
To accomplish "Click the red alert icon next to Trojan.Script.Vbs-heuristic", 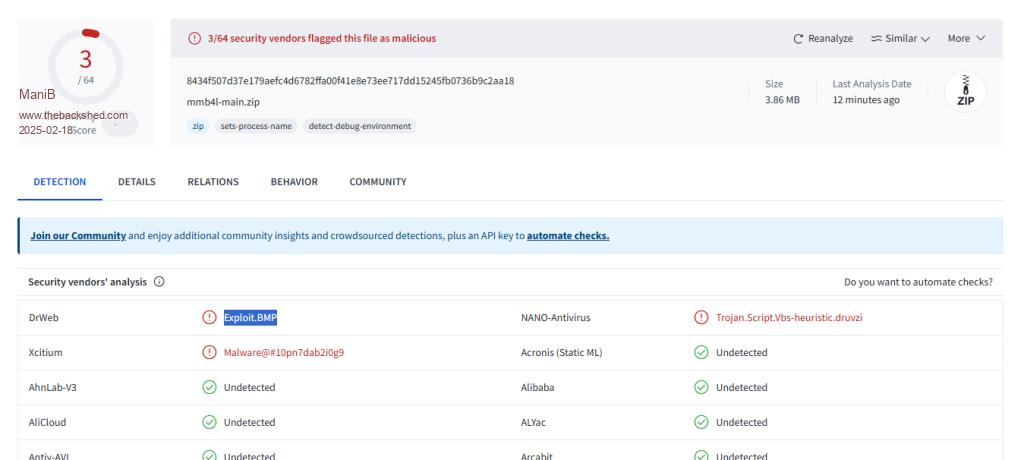I will pos(701,318).
